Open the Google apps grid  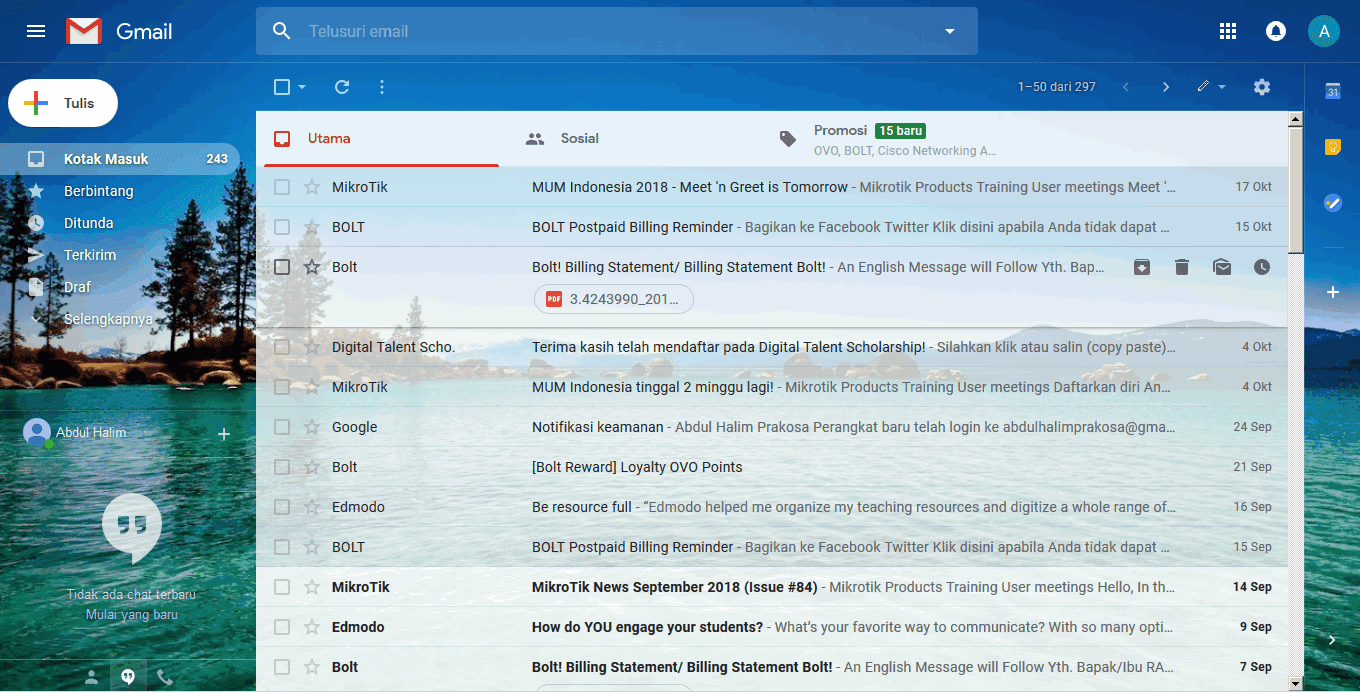pyautogui.click(x=1228, y=31)
